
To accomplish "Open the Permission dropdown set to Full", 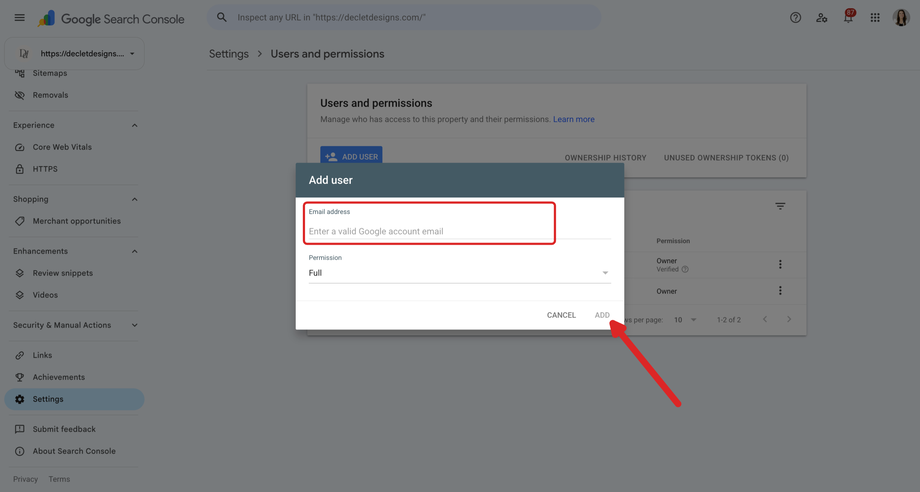I will [x=459, y=273].
